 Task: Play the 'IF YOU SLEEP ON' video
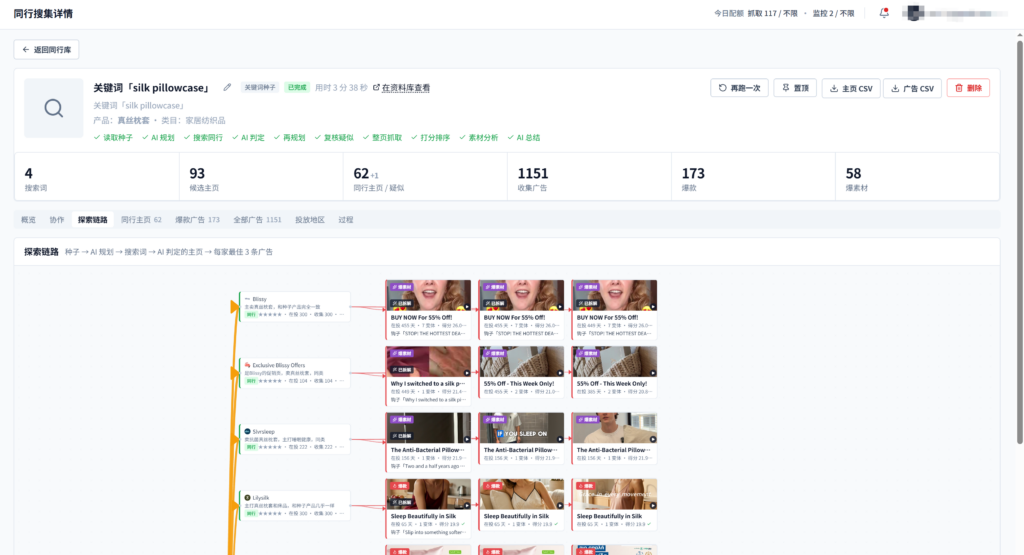(x=560, y=439)
